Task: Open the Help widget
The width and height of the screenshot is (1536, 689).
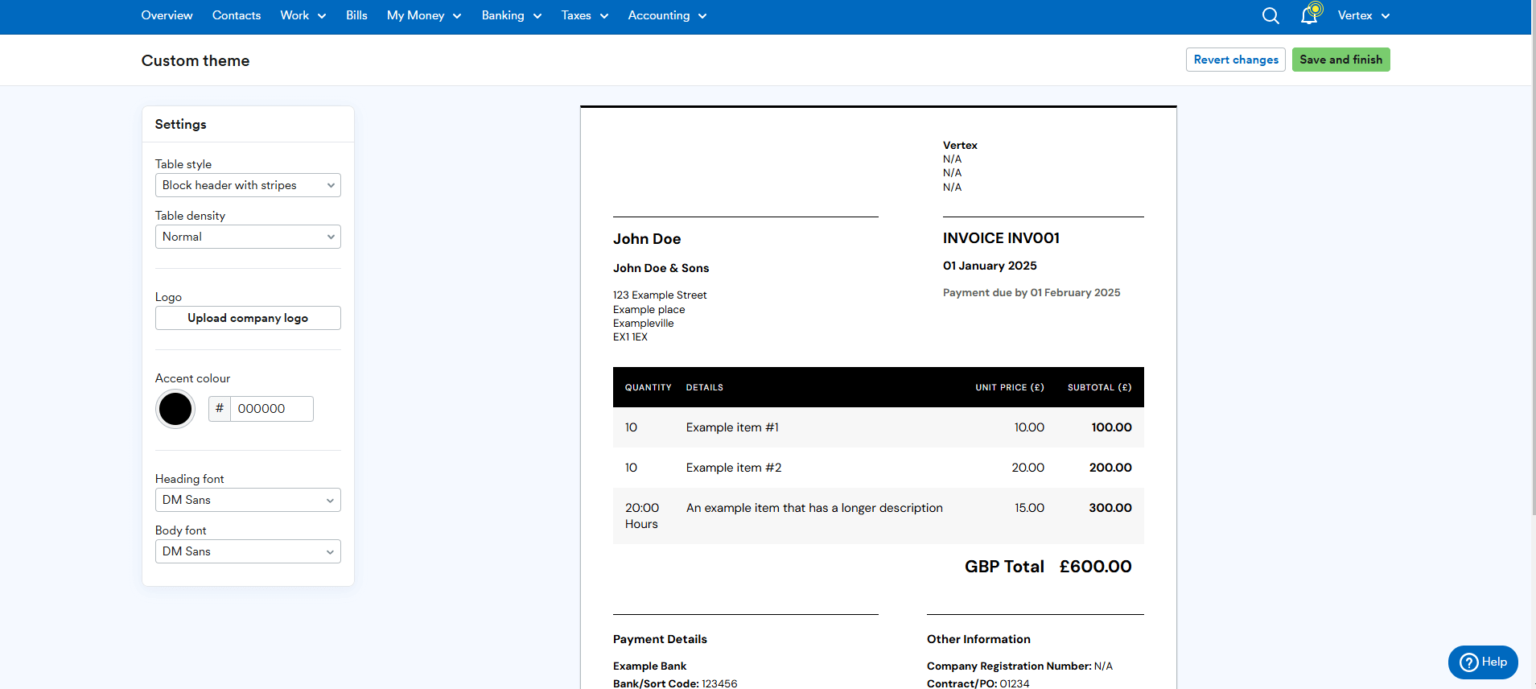Action: (x=1482, y=662)
